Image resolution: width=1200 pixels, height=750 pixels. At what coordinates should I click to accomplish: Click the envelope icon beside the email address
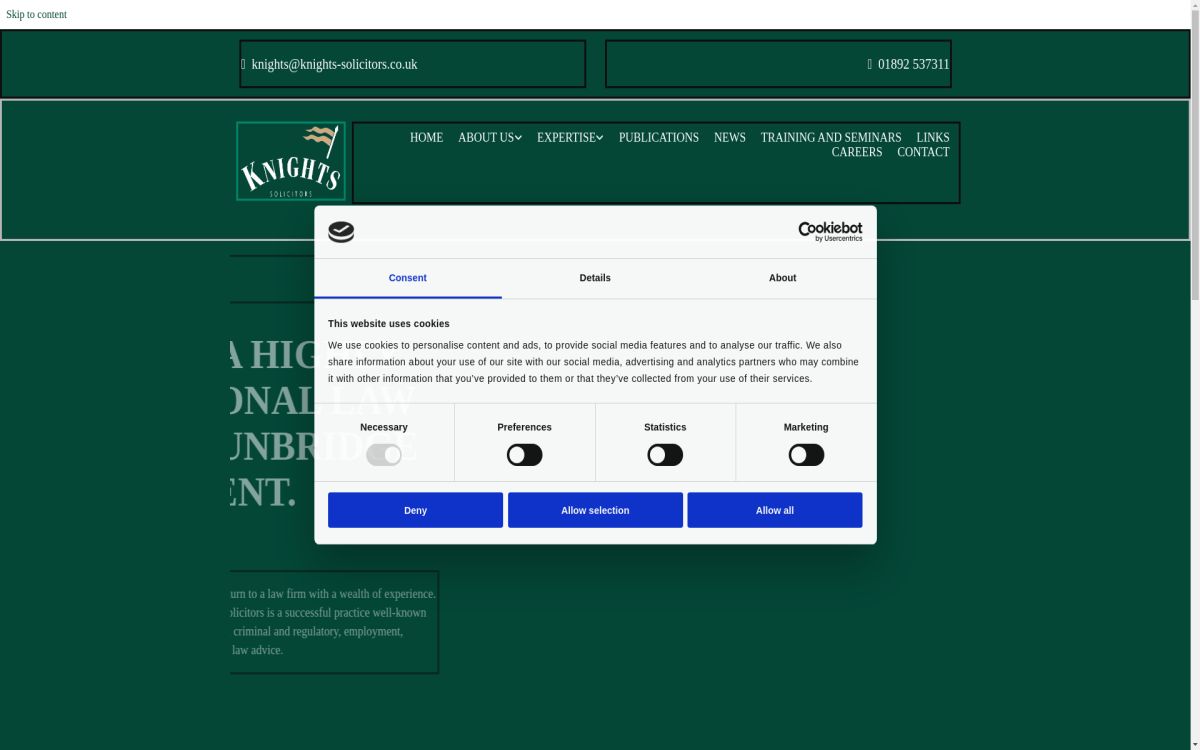243,64
